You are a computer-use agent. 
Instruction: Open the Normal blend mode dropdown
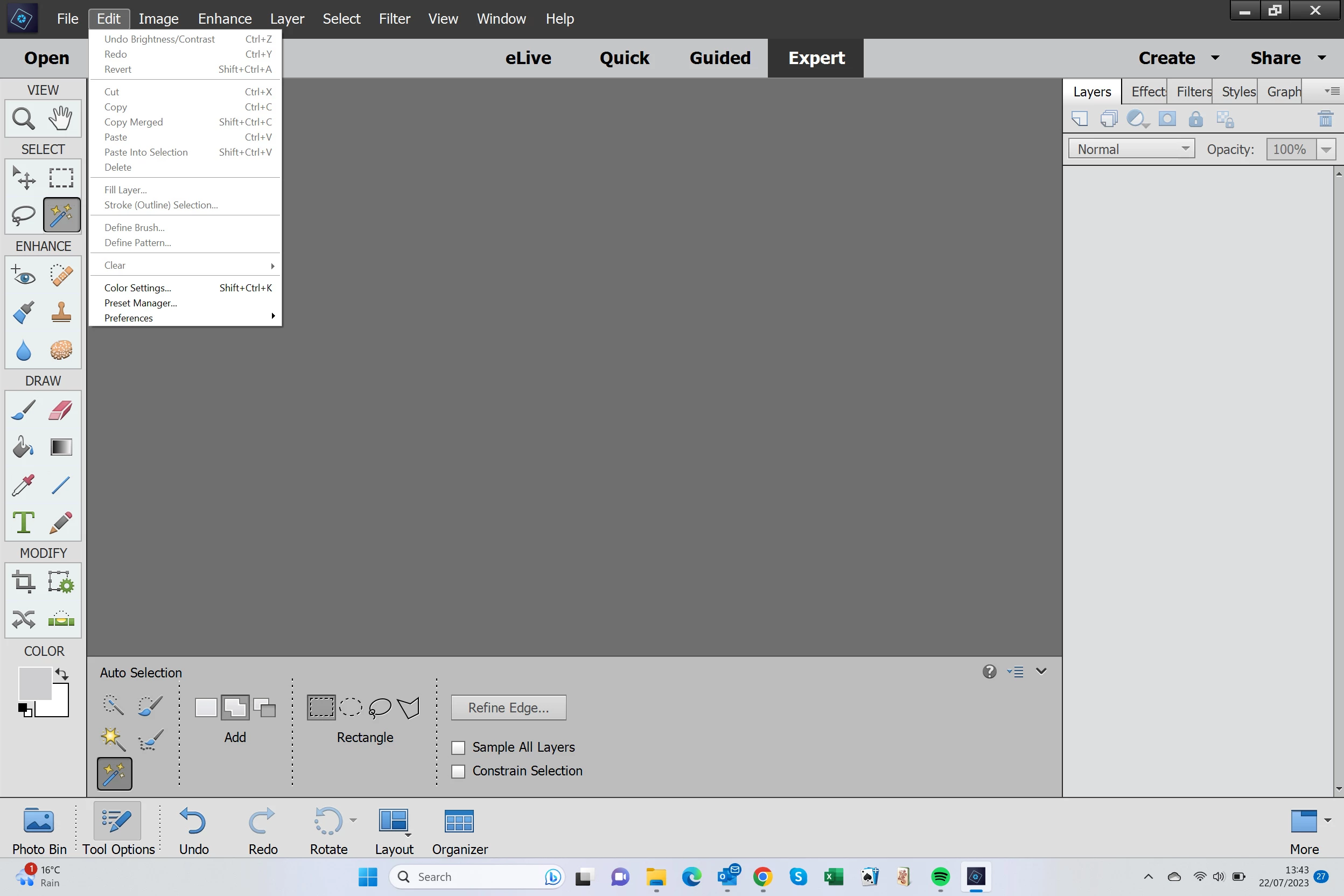click(x=1131, y=149)
